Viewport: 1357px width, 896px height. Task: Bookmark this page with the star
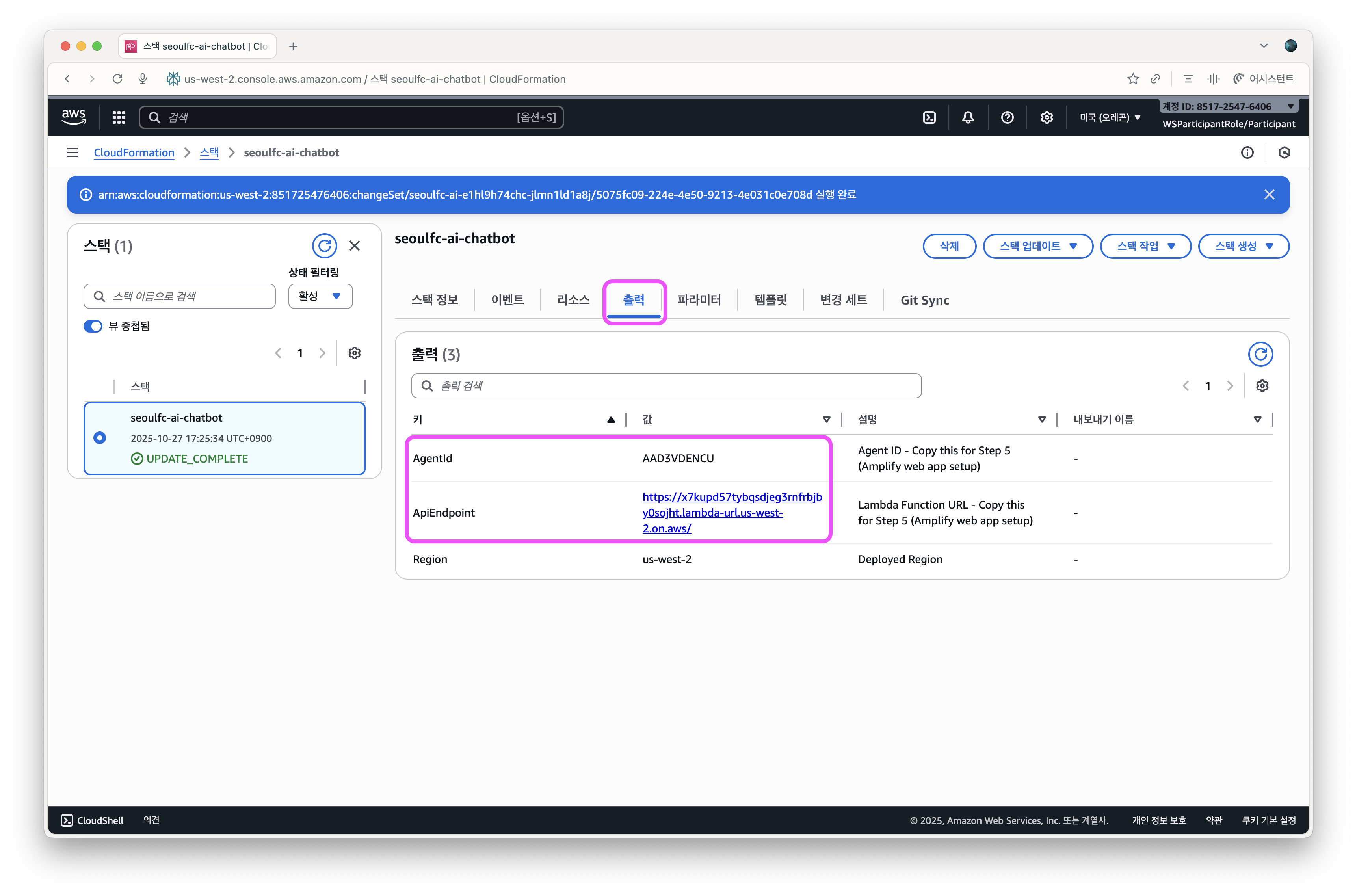coord(1133,79)
